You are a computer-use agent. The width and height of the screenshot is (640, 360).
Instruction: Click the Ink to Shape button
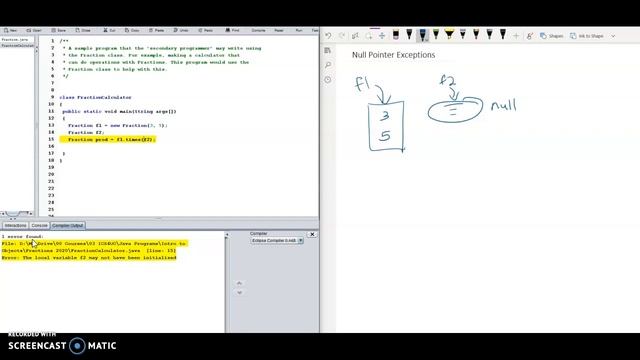point(587,36)
